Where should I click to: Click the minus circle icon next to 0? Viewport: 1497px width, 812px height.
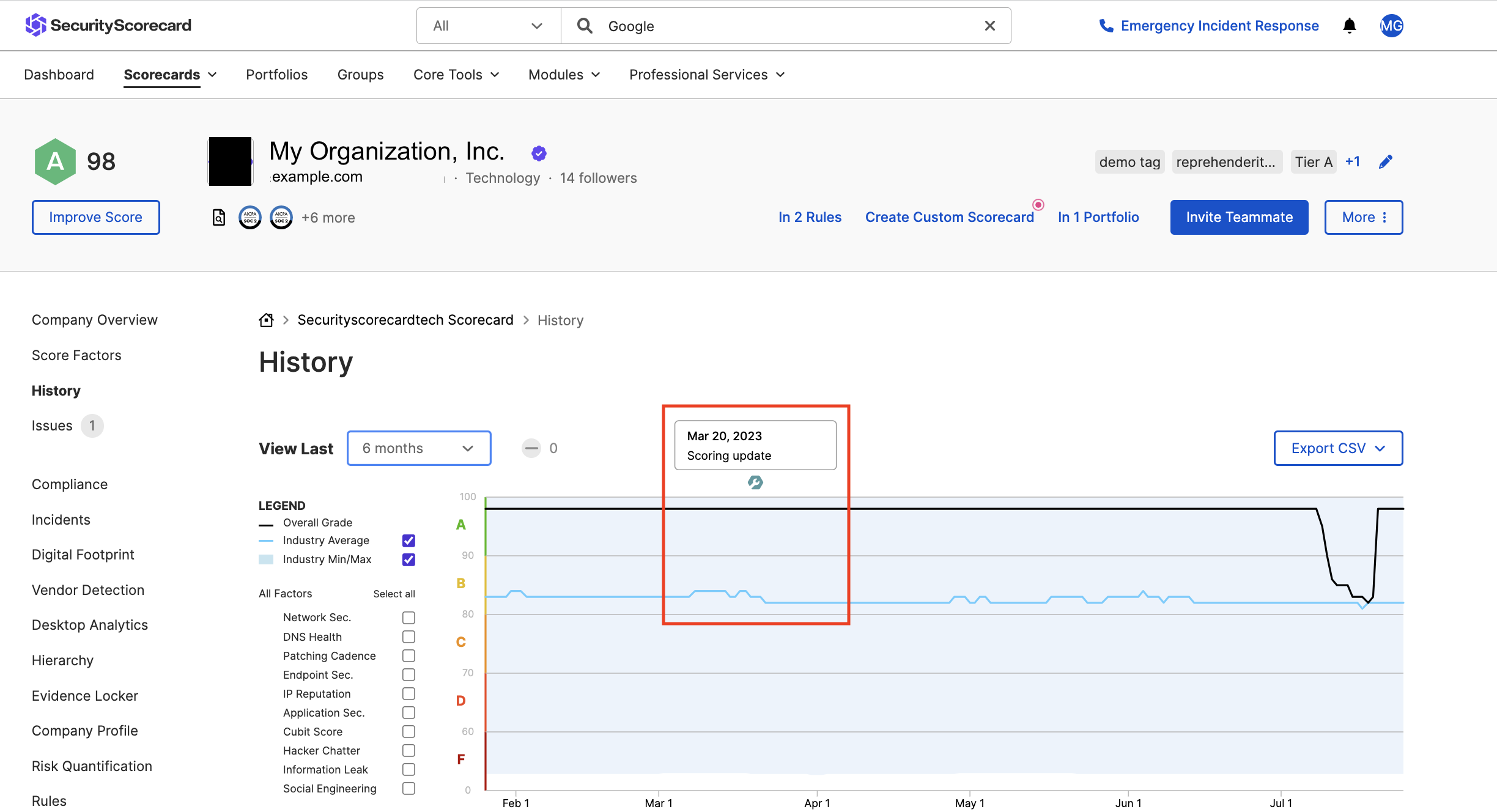531,448
